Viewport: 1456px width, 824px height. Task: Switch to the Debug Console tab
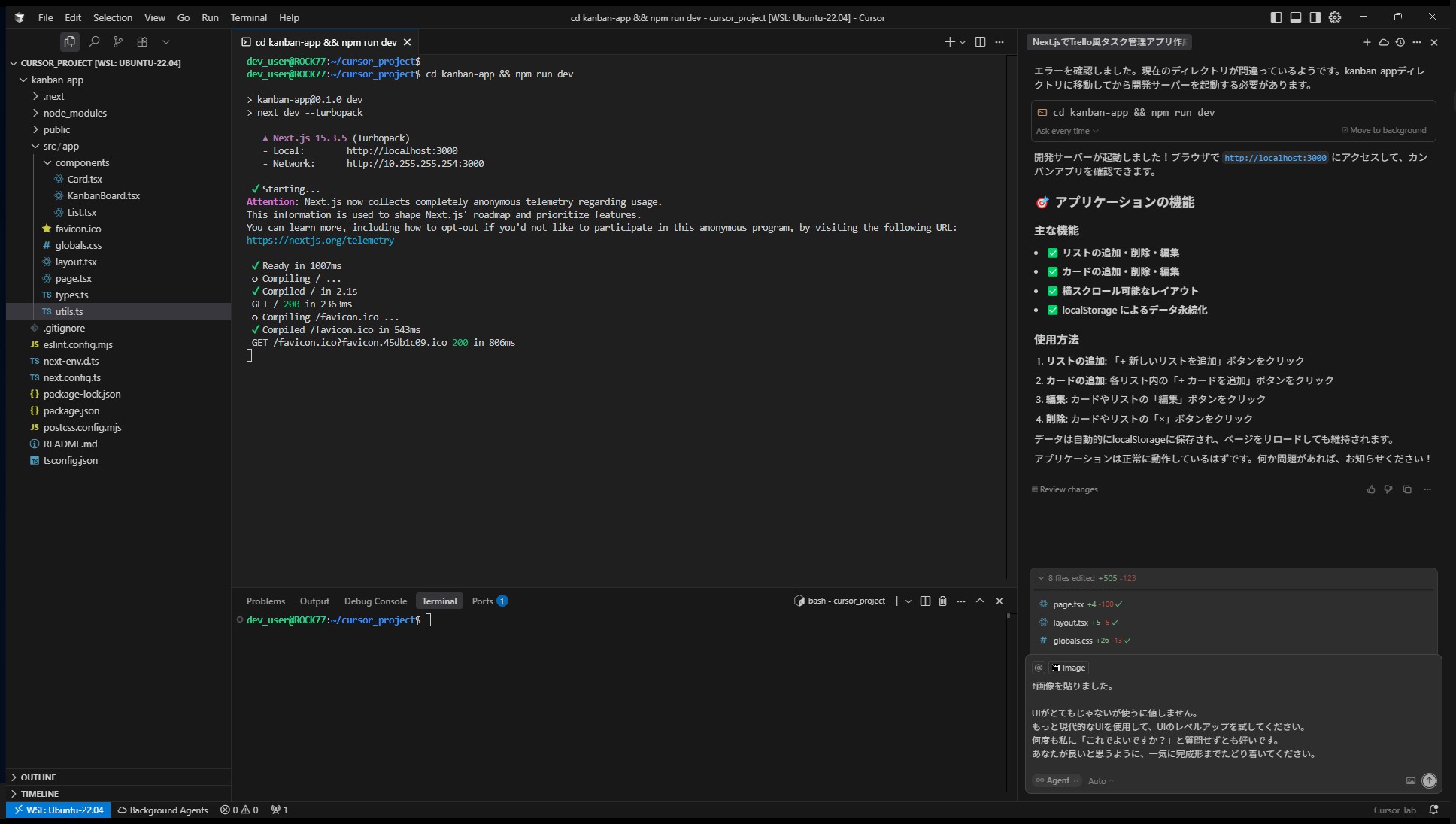click(375, 601)
